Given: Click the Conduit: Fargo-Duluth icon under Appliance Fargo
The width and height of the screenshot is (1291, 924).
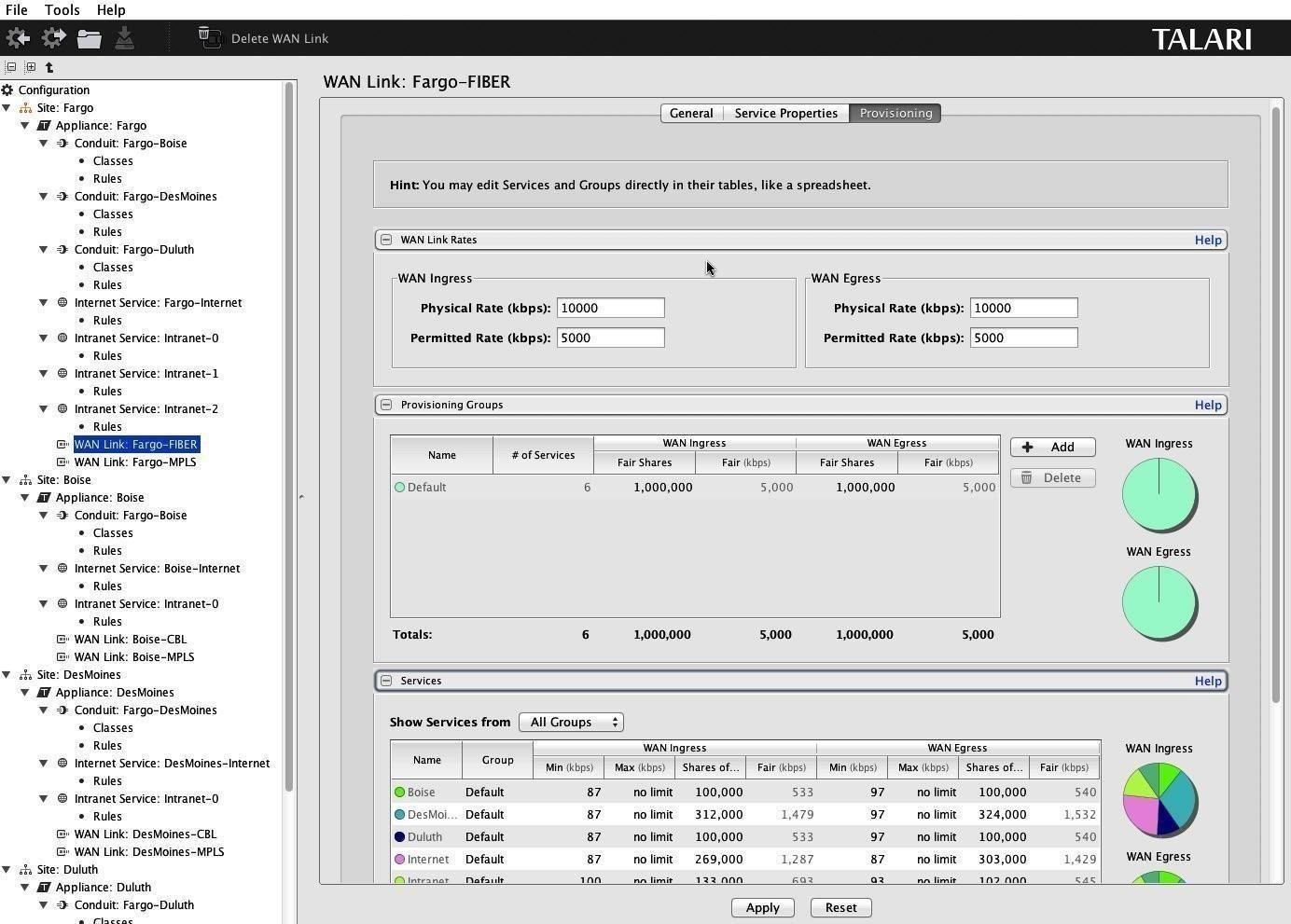Looking at the screenshot, I should pyautogui.click(x=62, y=250).
